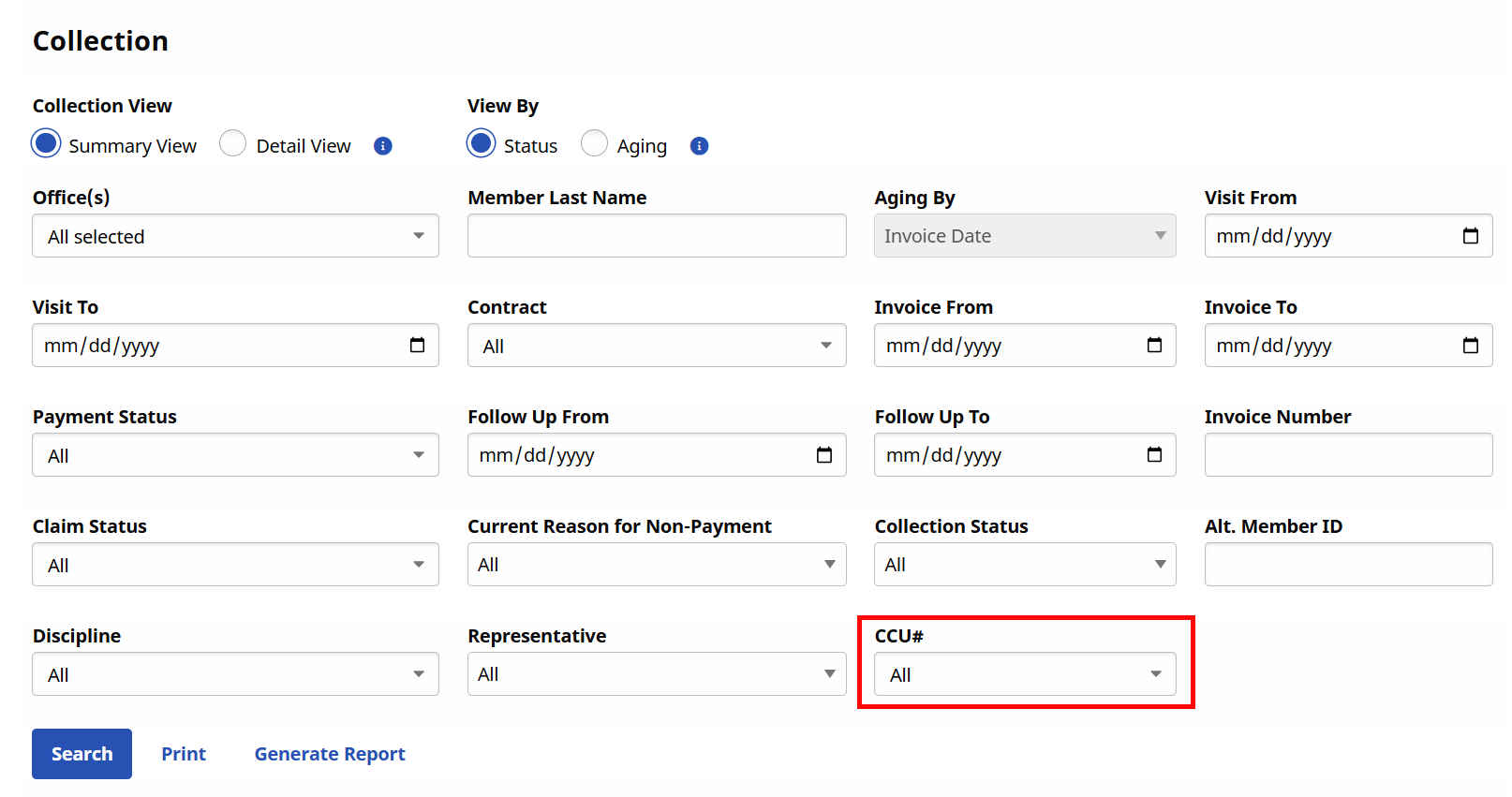Select the Detail View radio button
This screenshot has height=797, width=1512.
point(233,144)
